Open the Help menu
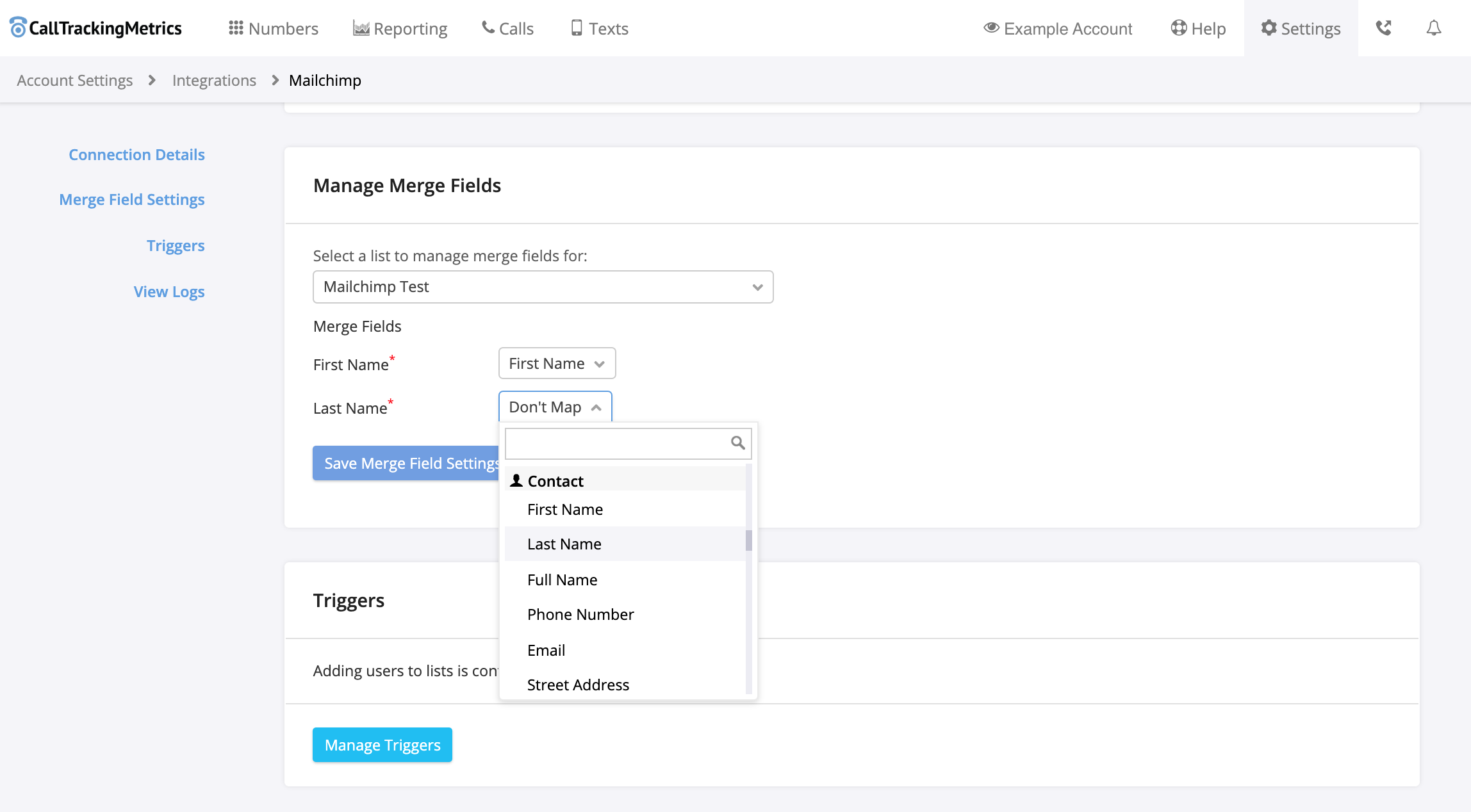Image resolution: width=1471 pixels, height=812 pixels. pos(1198,28)
